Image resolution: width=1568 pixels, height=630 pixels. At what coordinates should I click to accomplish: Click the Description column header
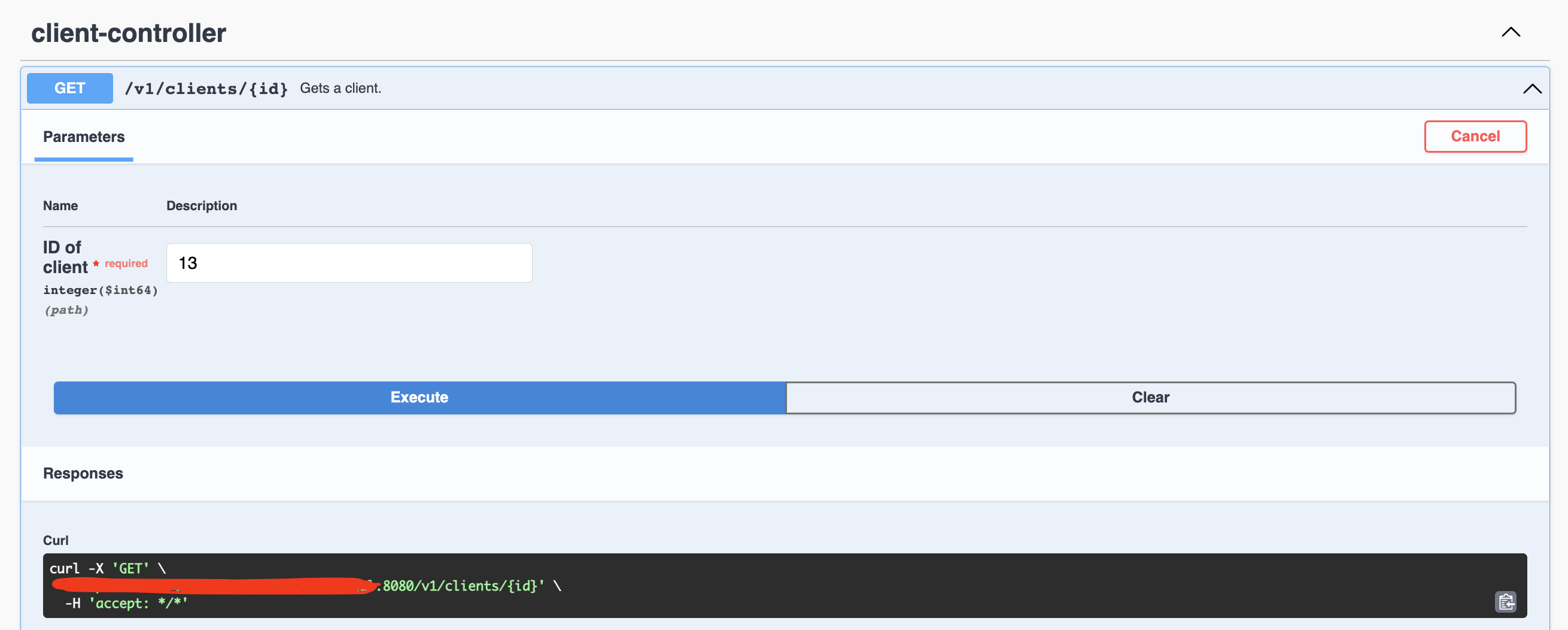coord(202,206)
